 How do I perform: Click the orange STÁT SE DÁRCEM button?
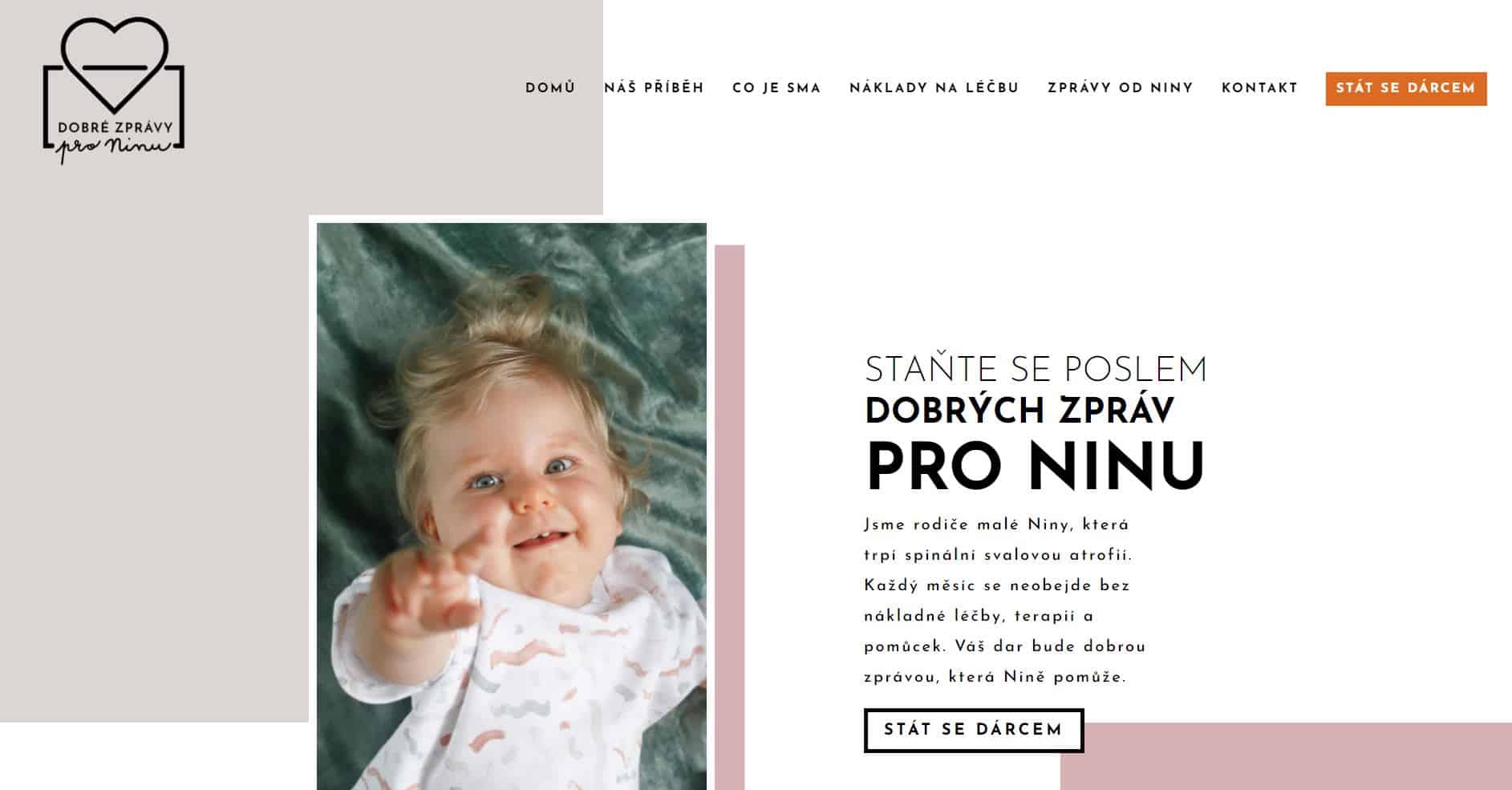(1406, 88)
